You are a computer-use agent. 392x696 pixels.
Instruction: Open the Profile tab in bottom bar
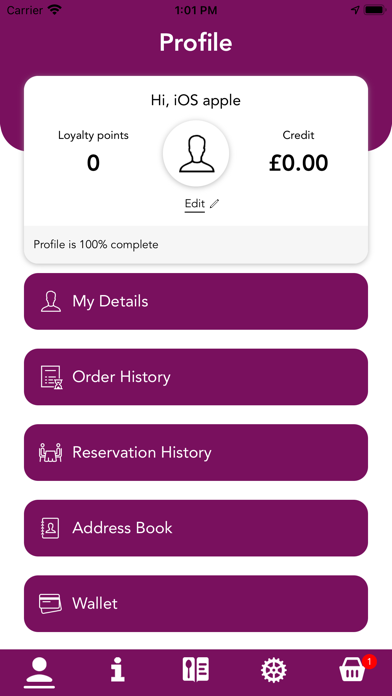39,672
